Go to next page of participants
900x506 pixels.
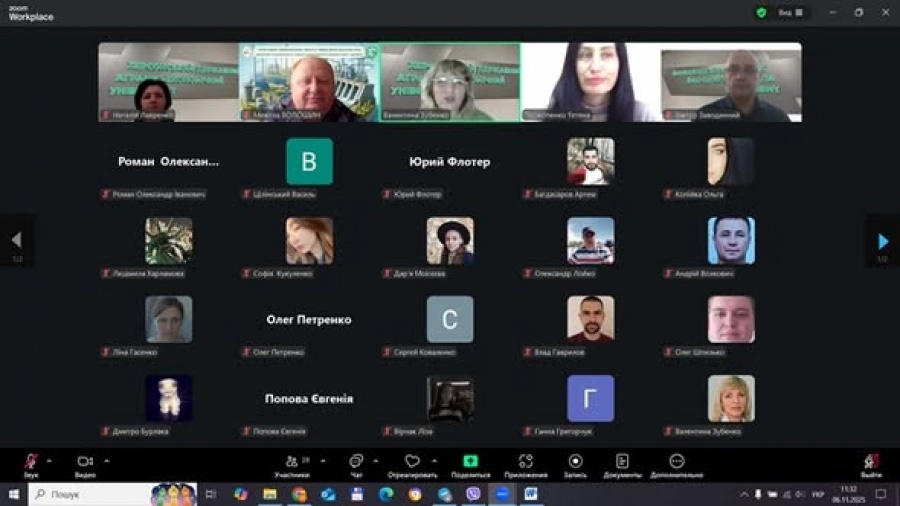click(x=882, y=241)
